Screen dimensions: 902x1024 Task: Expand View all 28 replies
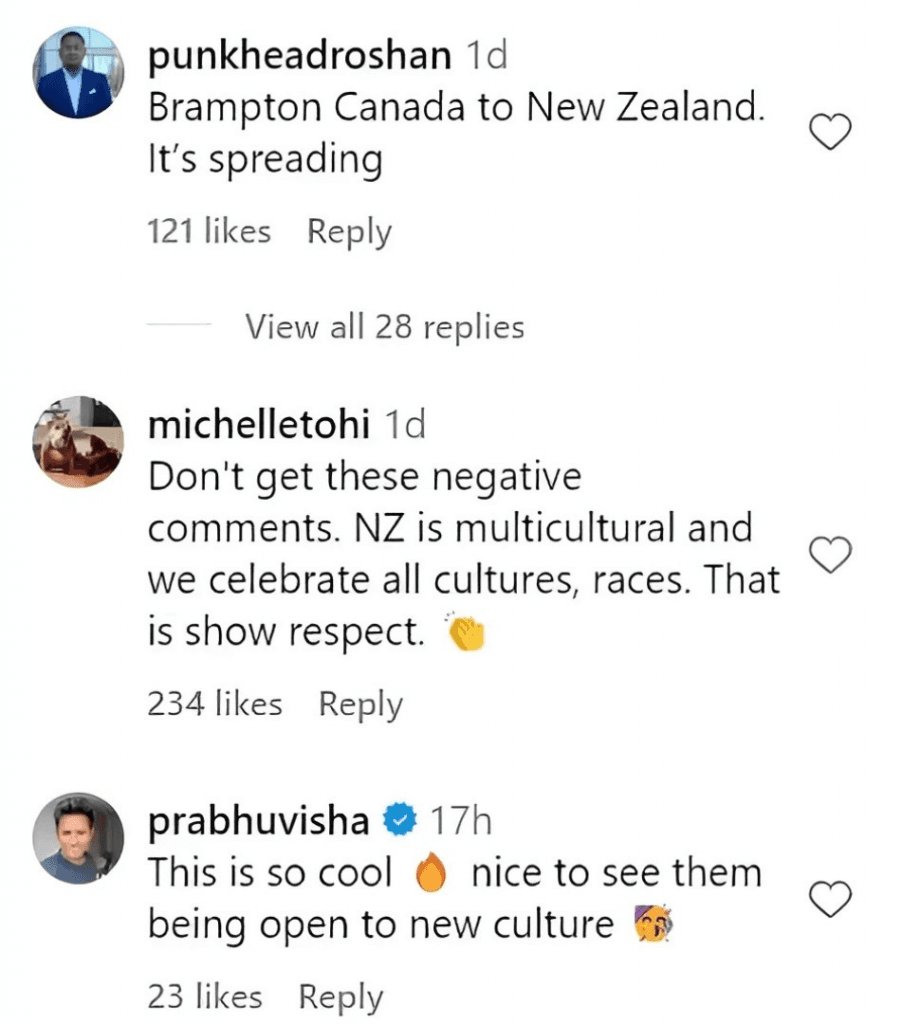click(385, 326)
